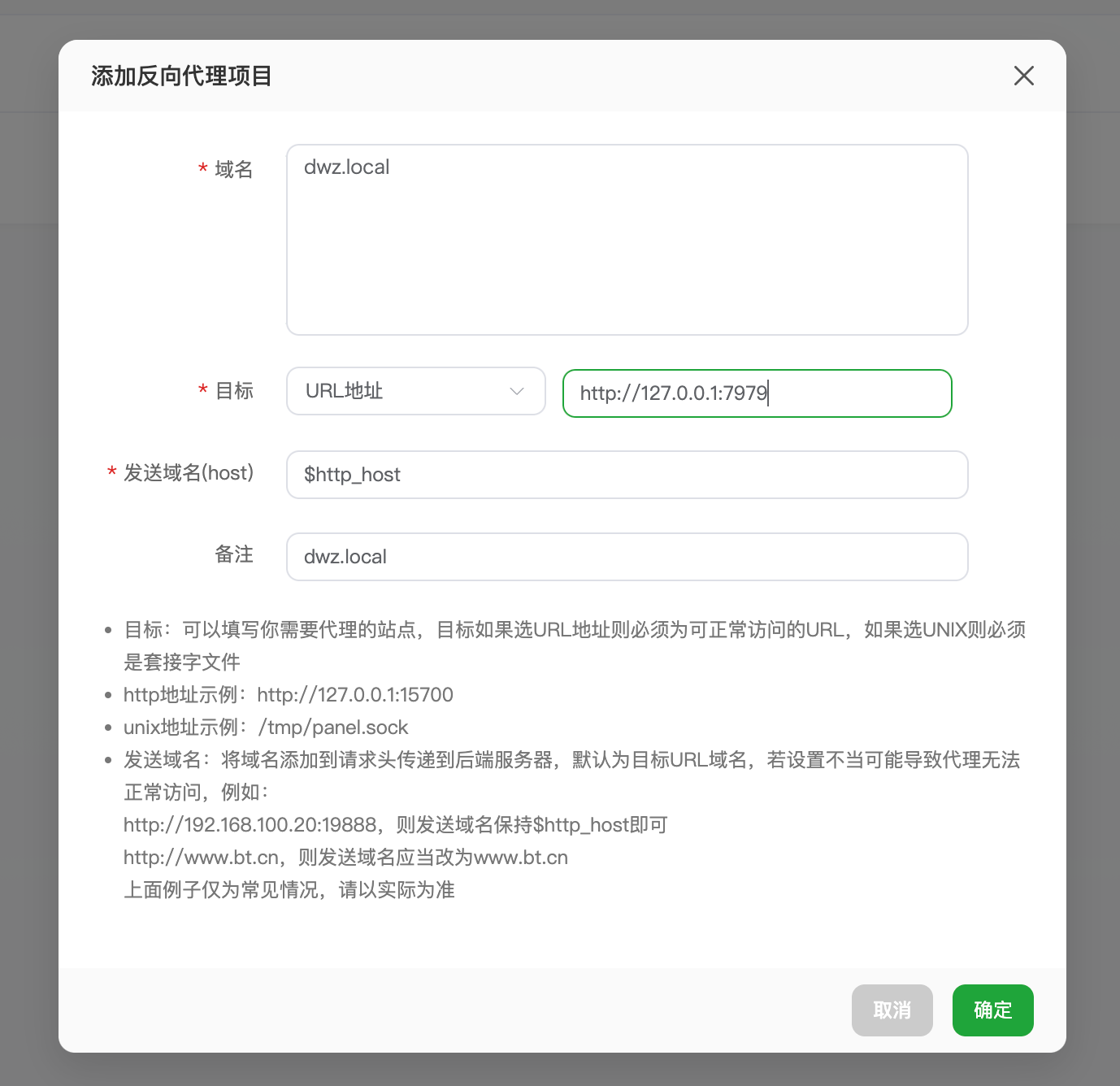Click the 发送域名(host) field label
The image size is (1120, 1086).
coord(188,473)
